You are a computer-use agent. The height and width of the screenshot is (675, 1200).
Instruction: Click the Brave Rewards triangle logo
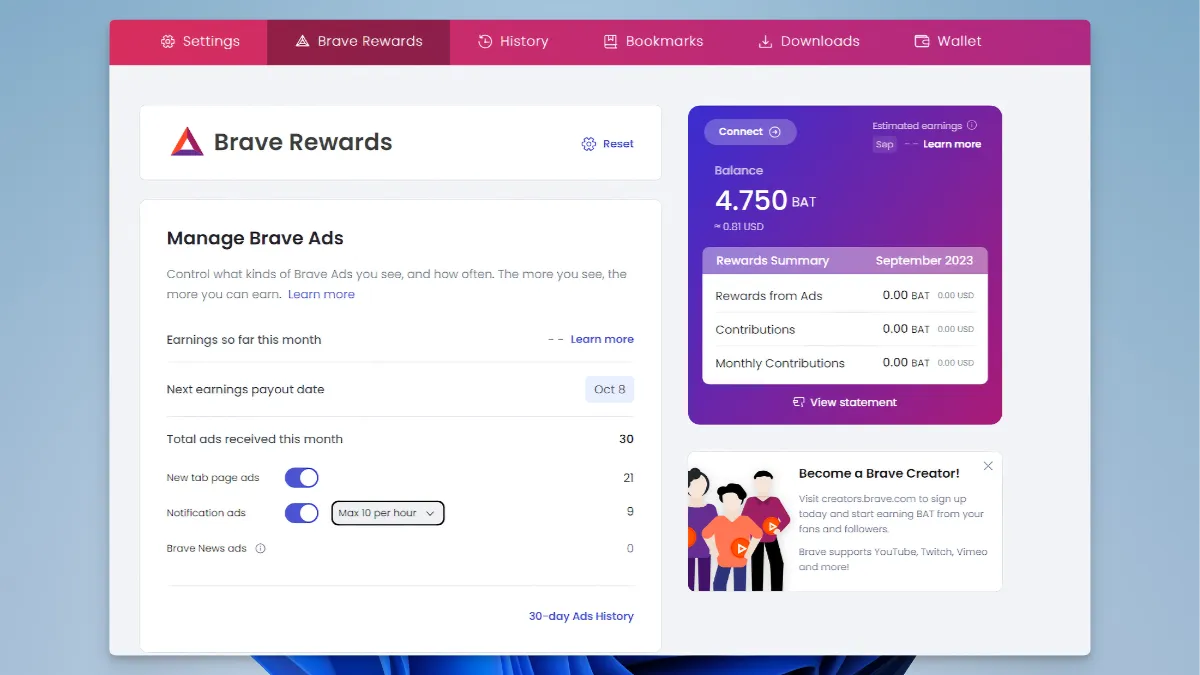coord(187,142)
